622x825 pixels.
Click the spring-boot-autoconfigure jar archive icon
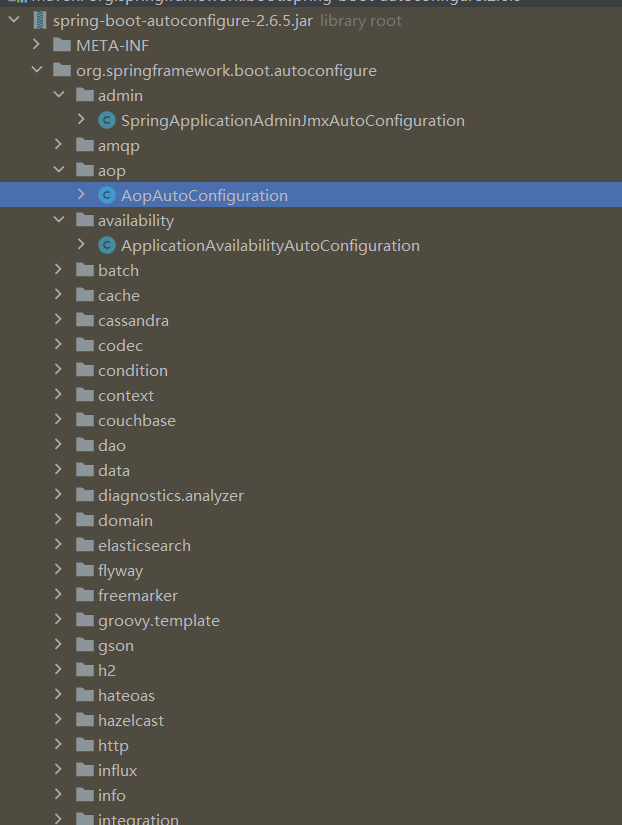coord(39,21)
